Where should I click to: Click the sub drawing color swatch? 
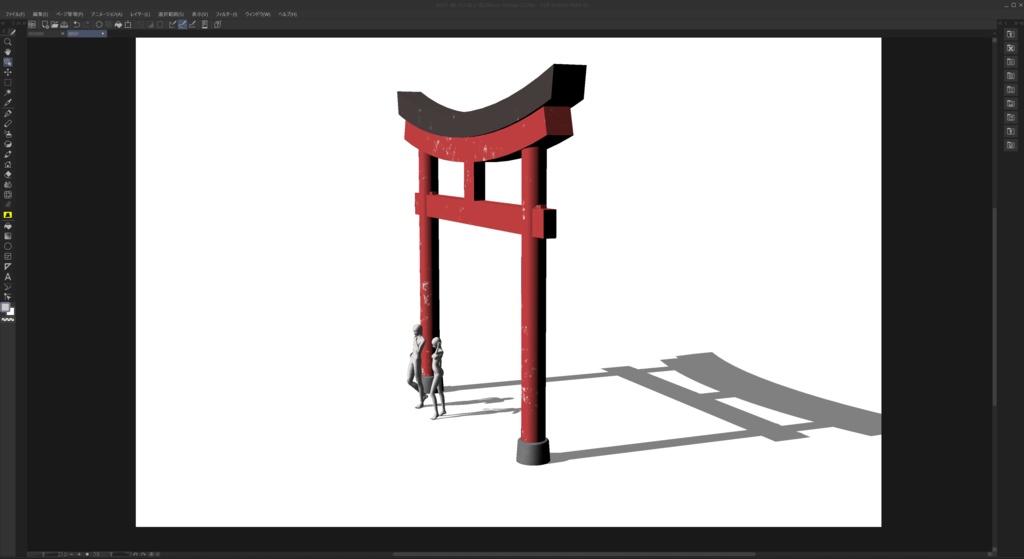click(x=11, y=311)
